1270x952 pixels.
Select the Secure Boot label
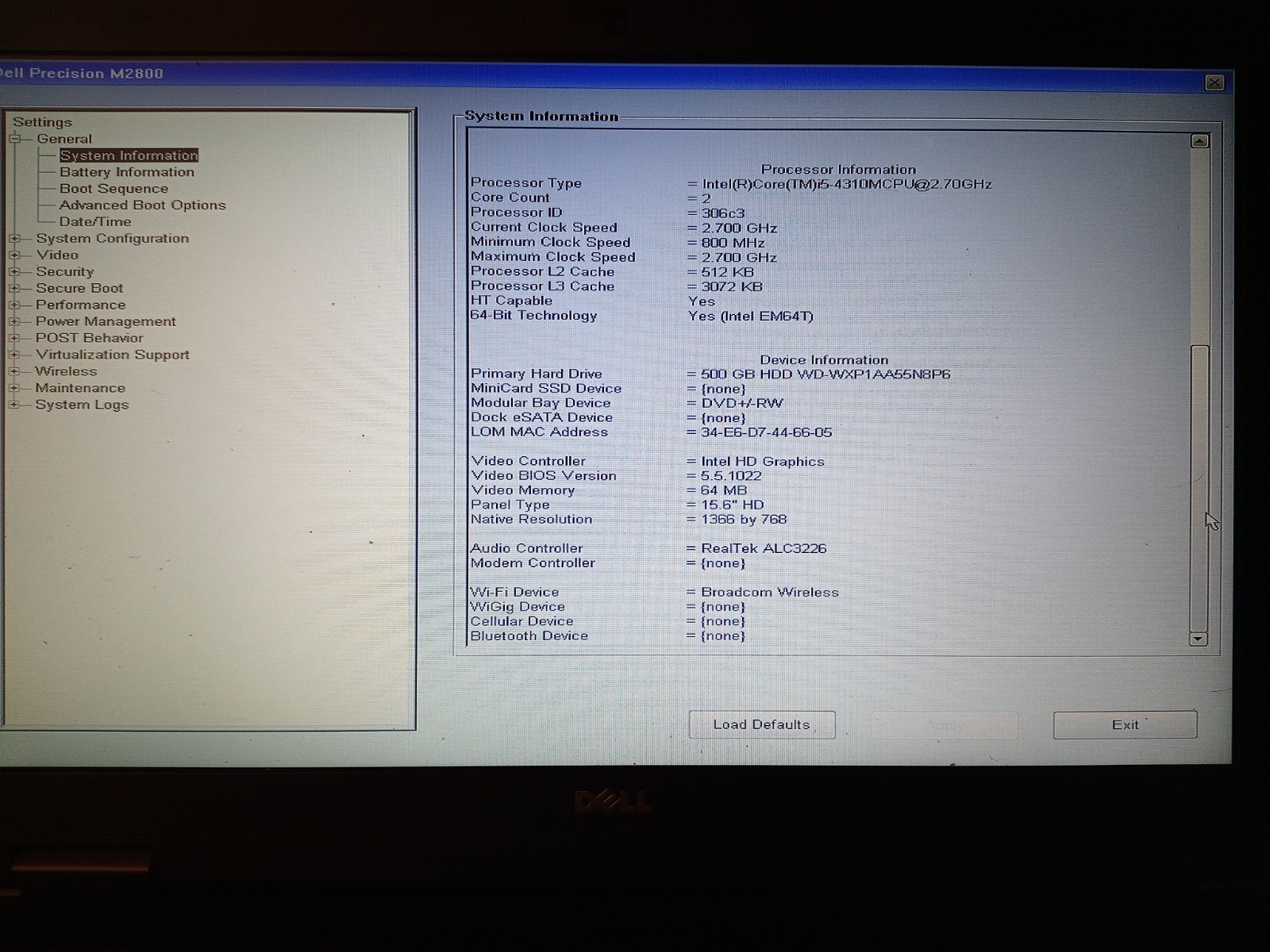pyautogui.click(x=79, y=288)
